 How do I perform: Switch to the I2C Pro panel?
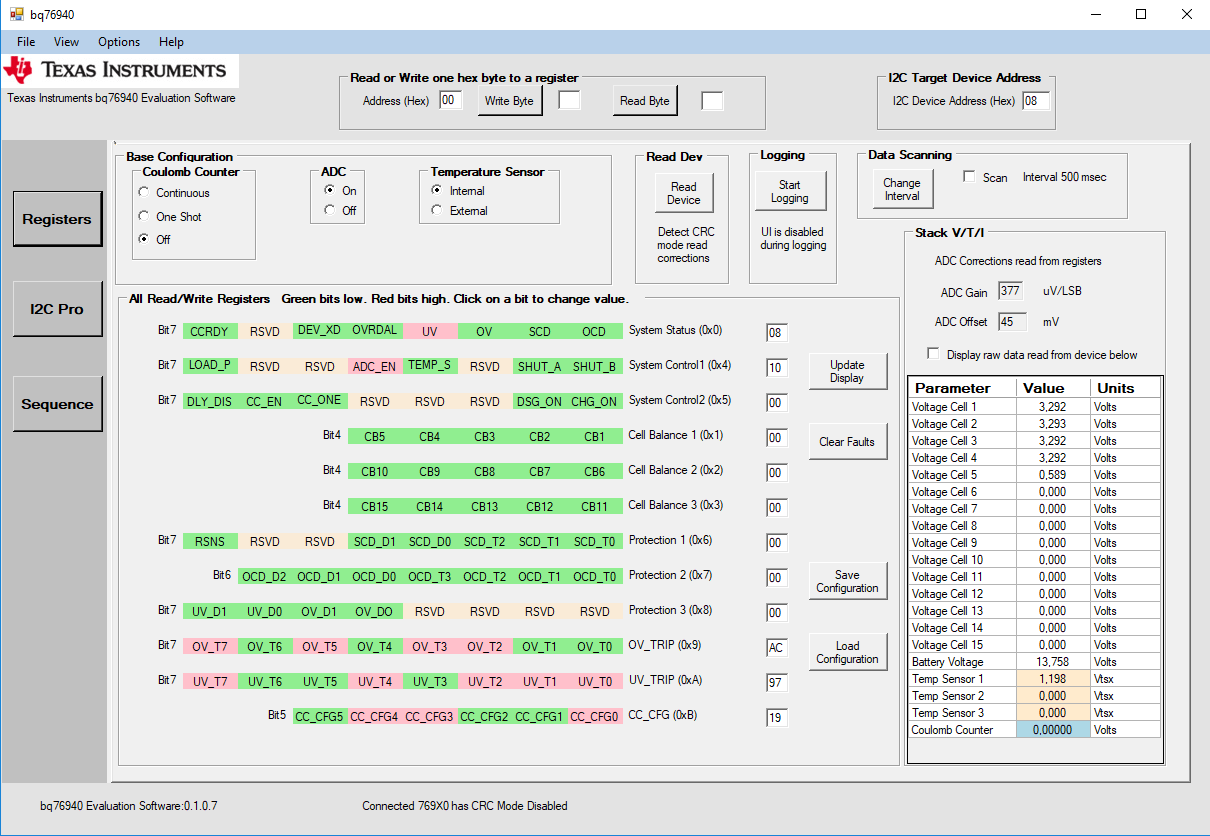[x=57, y=309]
